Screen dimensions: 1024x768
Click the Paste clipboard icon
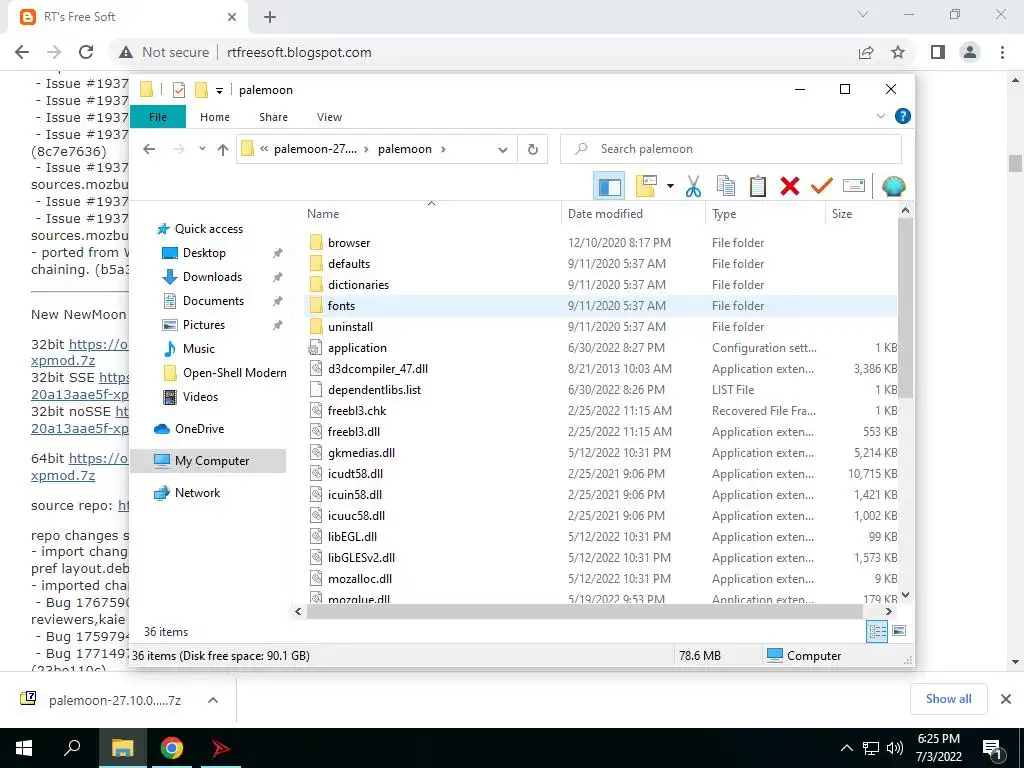[758, 187]
